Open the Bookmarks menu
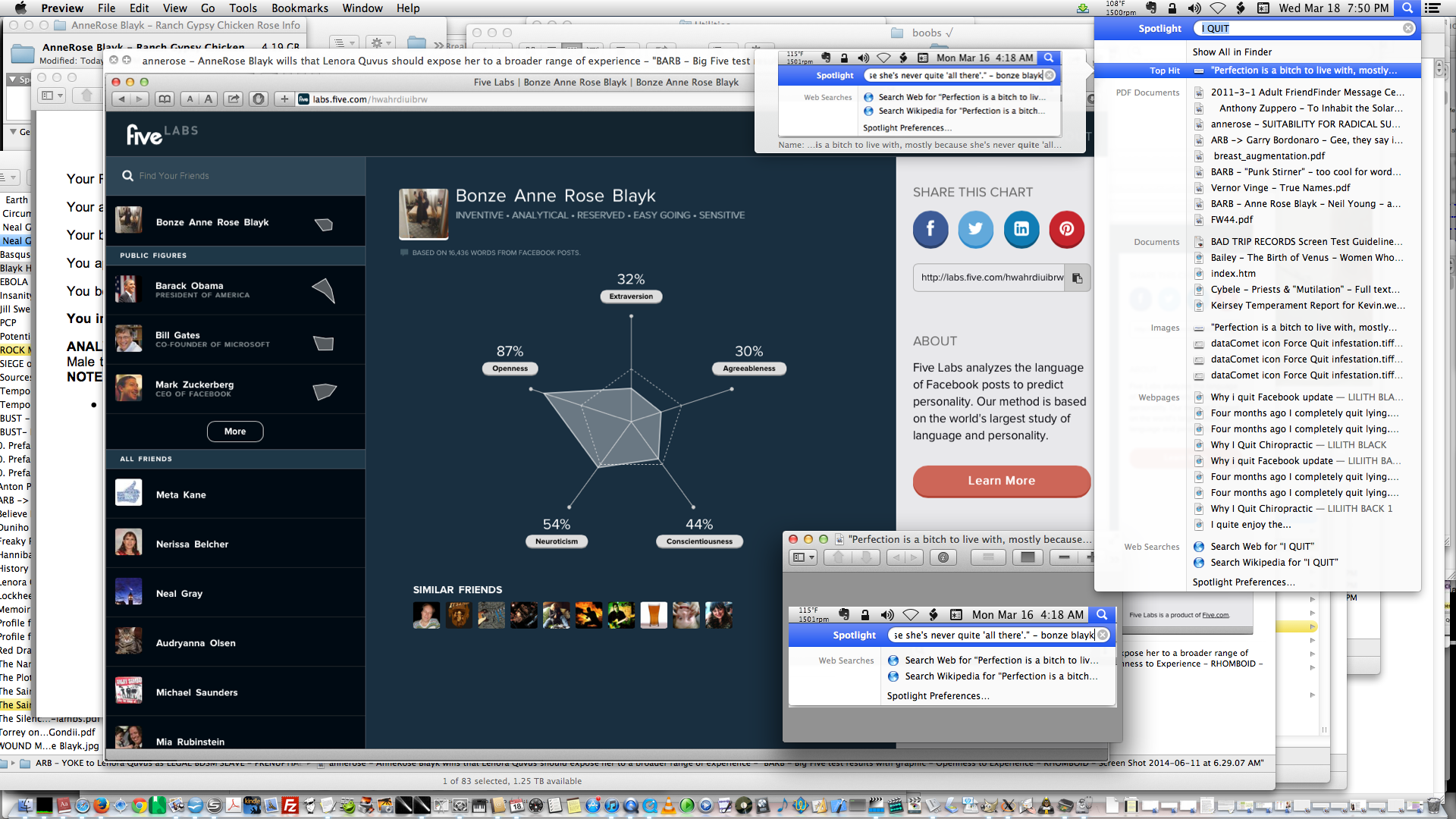The width and height of the screenshot is (1456, 819). [300, 8]
